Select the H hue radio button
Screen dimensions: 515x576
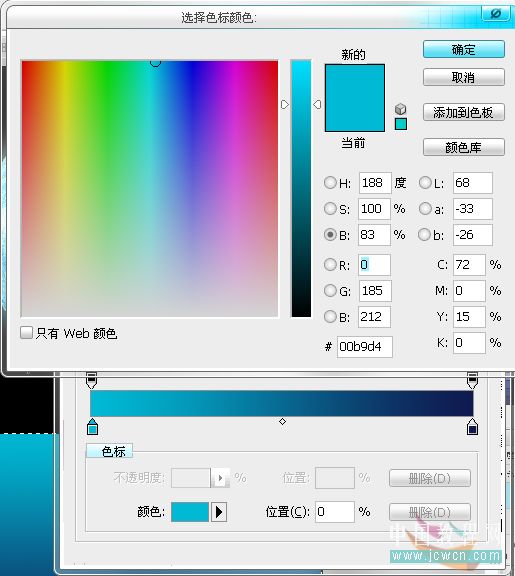(330, 183)
